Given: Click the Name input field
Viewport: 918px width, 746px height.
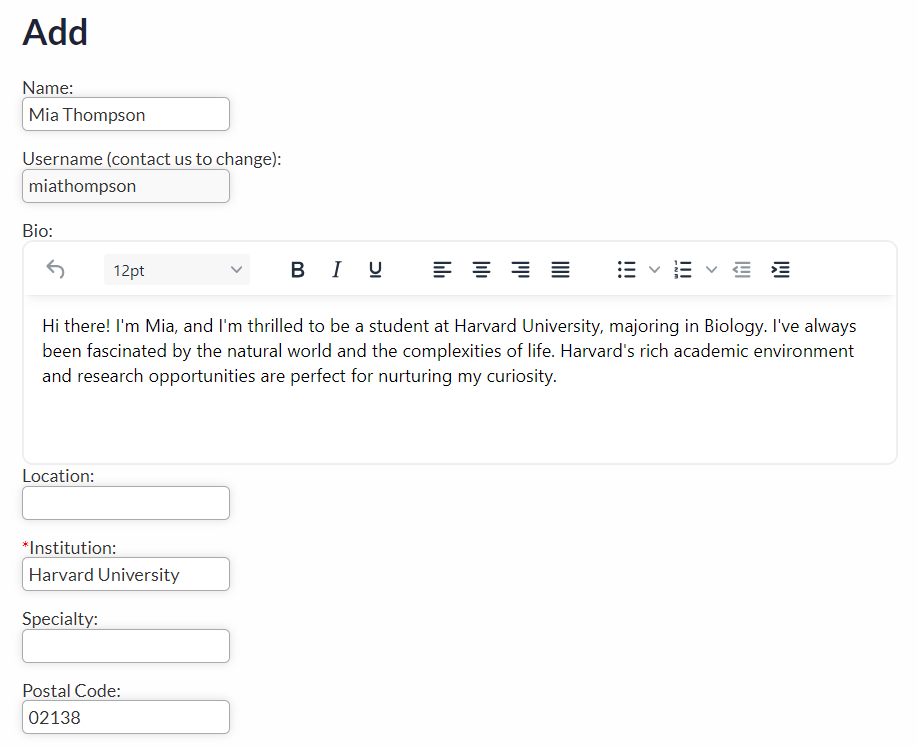Looking at the screenshot, I should pos(126,114).
